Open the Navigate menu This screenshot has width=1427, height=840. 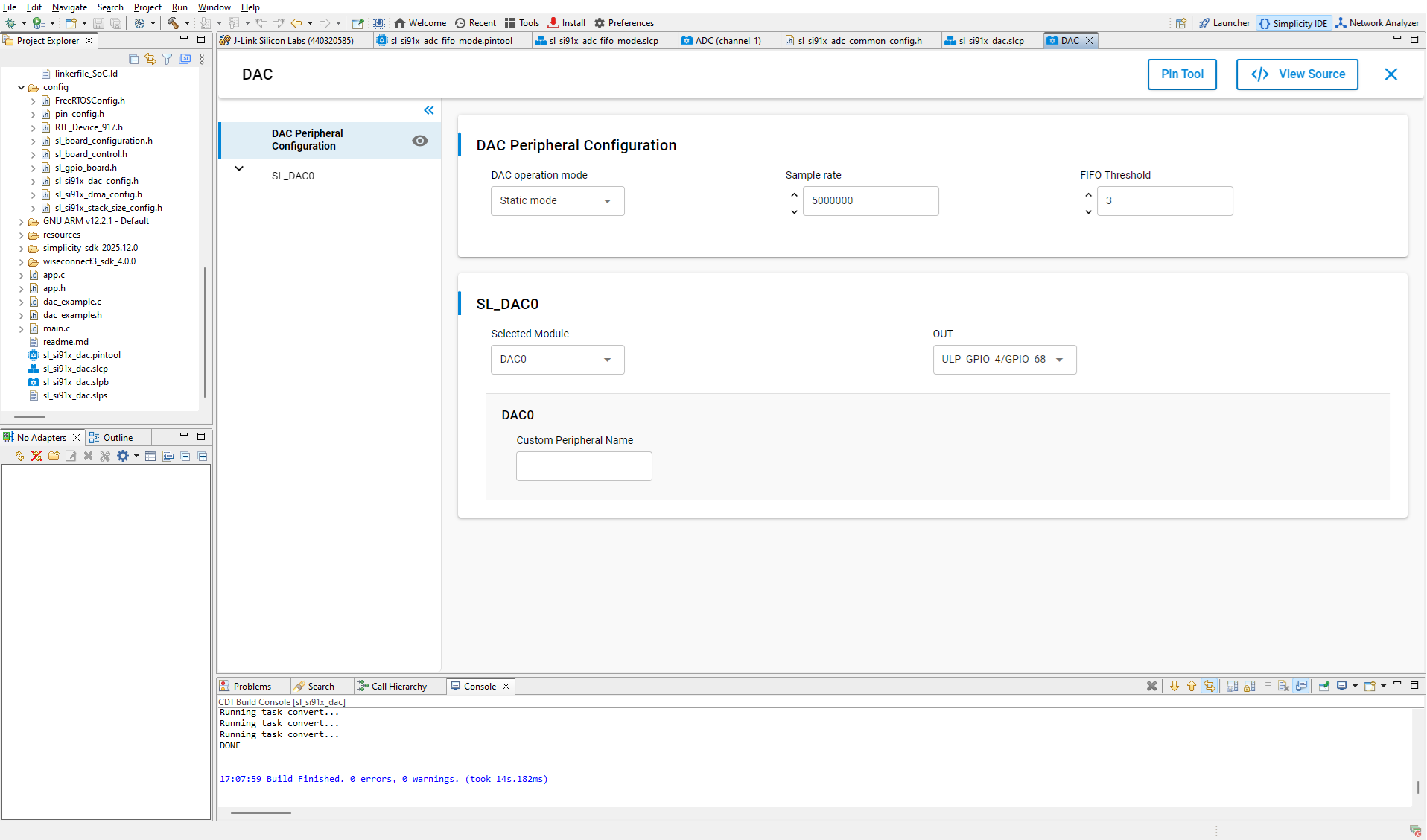69,7
